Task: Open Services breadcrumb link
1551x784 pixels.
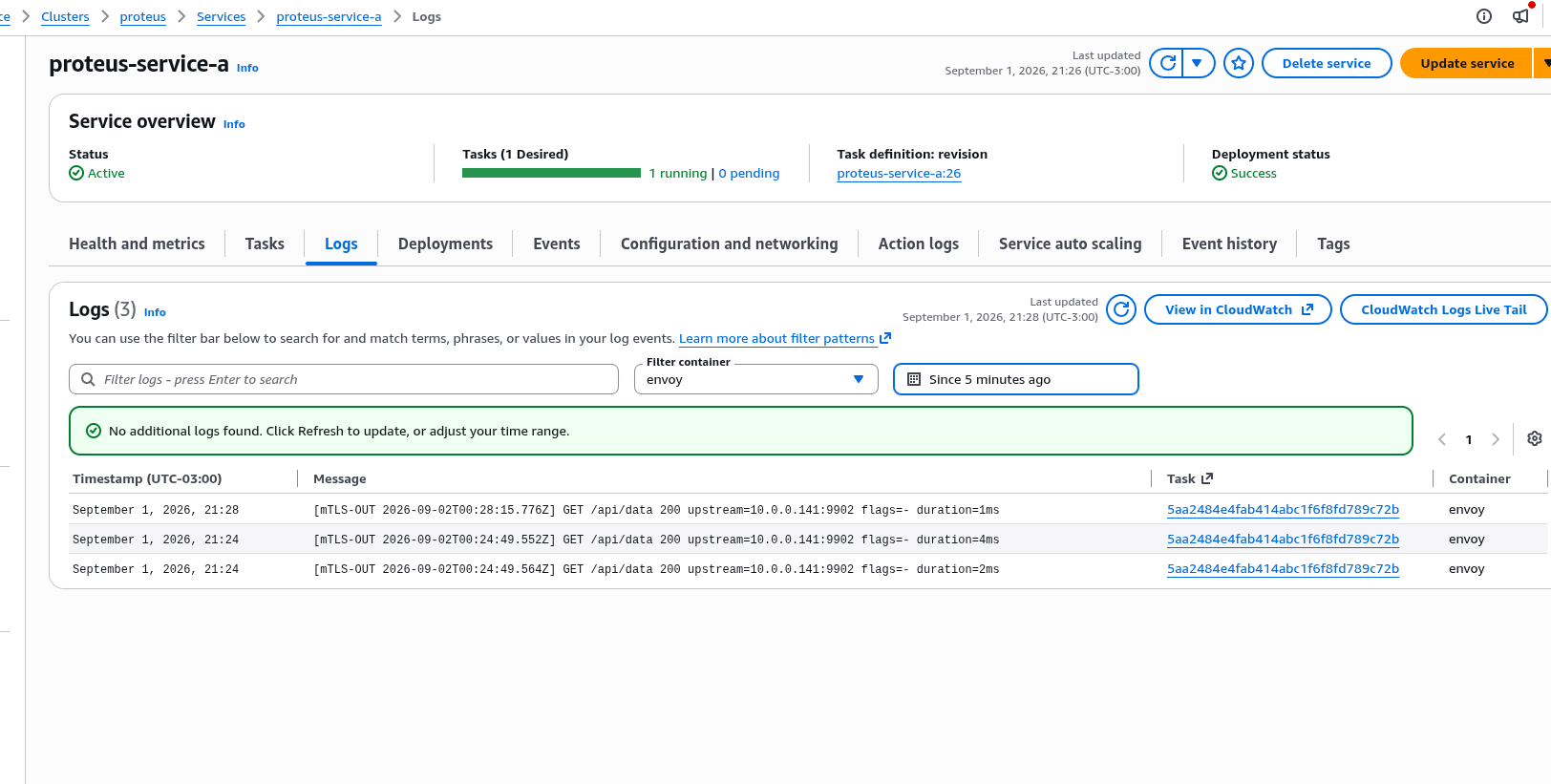Action: (221, 17)
